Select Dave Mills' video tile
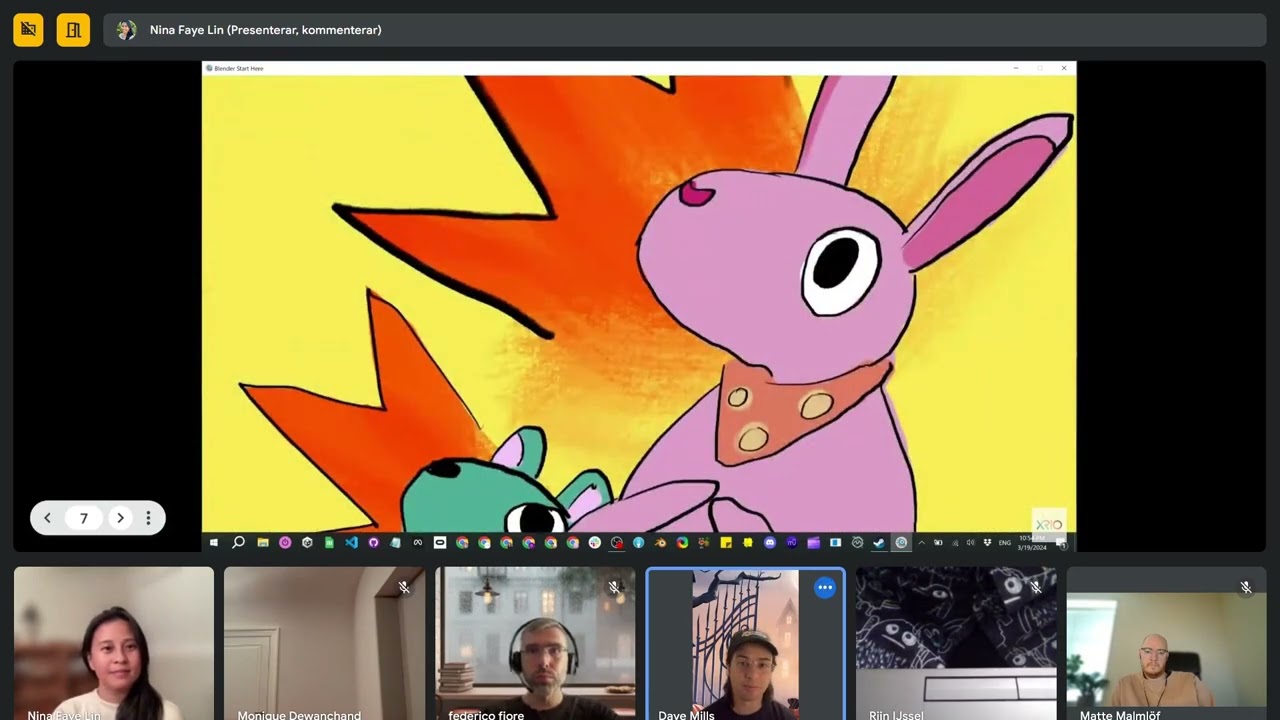Image resolution: width=1280 pixels, height=720 pixels. [745, 643]
